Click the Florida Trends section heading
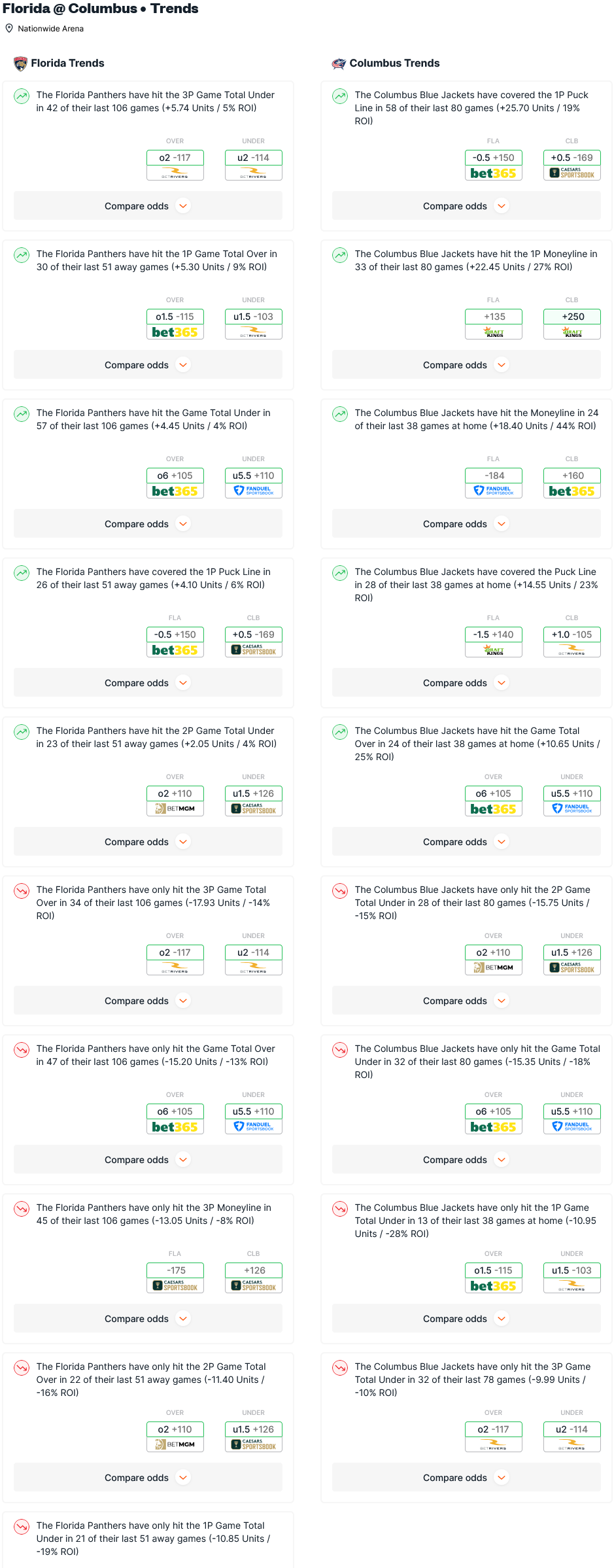This screenshot has height=1568, width=614. [67, 63]
